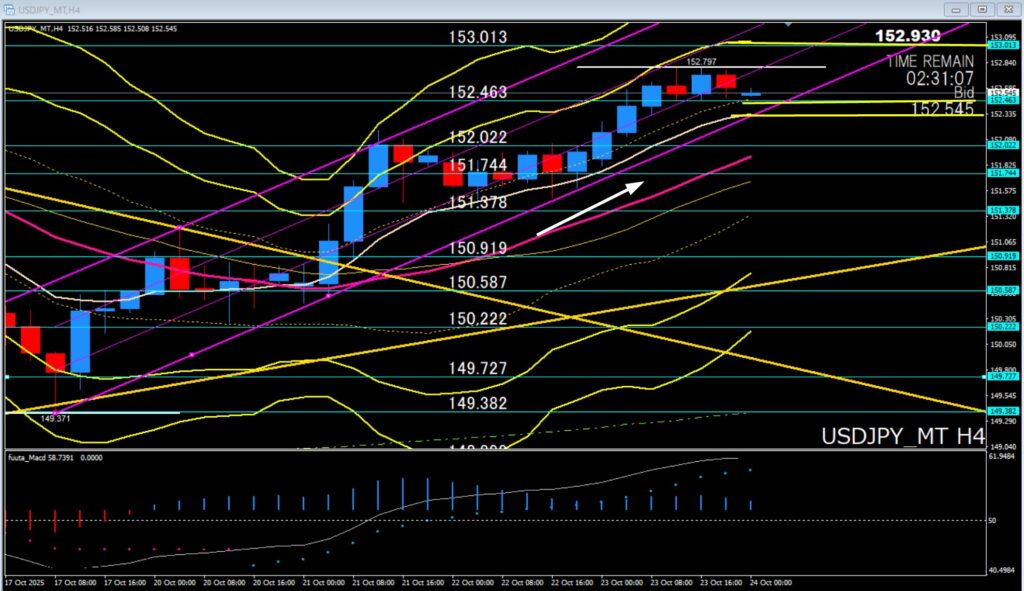Select the white upward trend arrow

click(590, 208)
